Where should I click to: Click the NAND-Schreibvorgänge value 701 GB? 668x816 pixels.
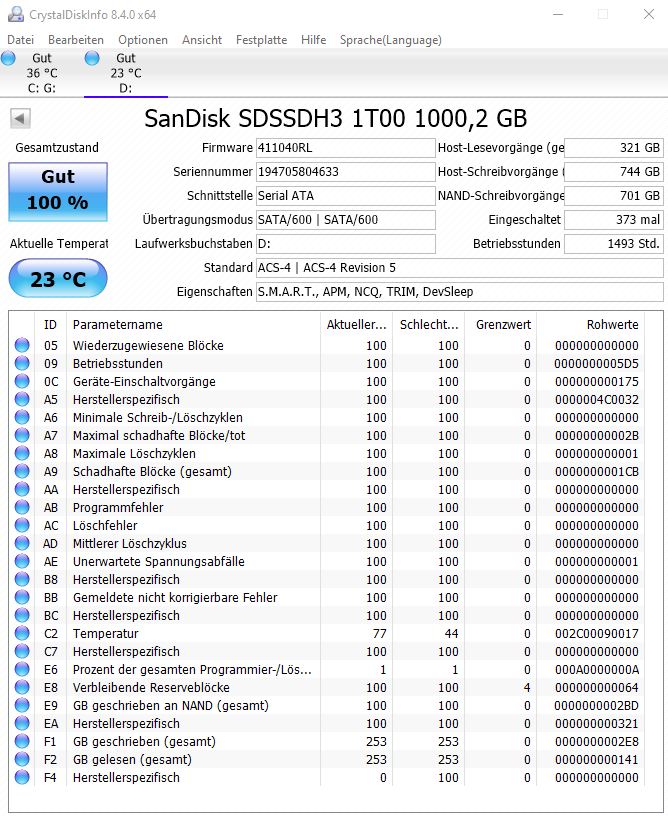[614, 196]
